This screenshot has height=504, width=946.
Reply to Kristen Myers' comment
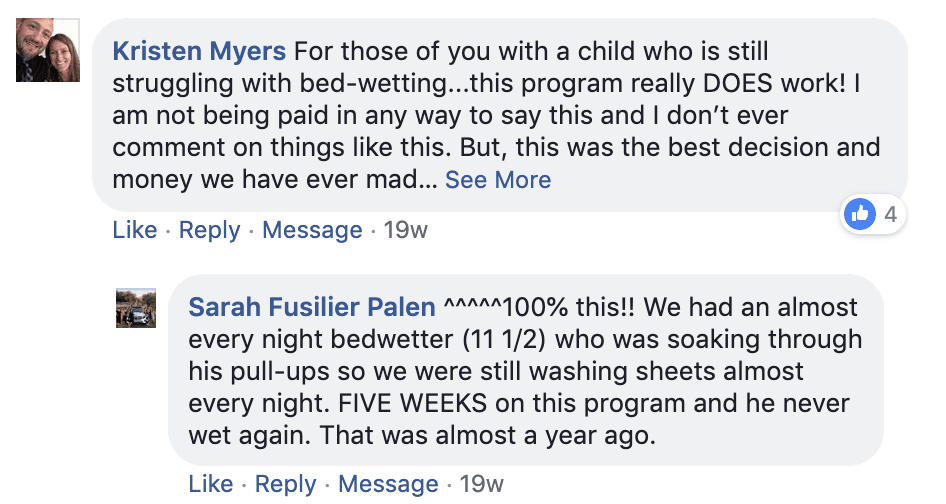(209, 230)
